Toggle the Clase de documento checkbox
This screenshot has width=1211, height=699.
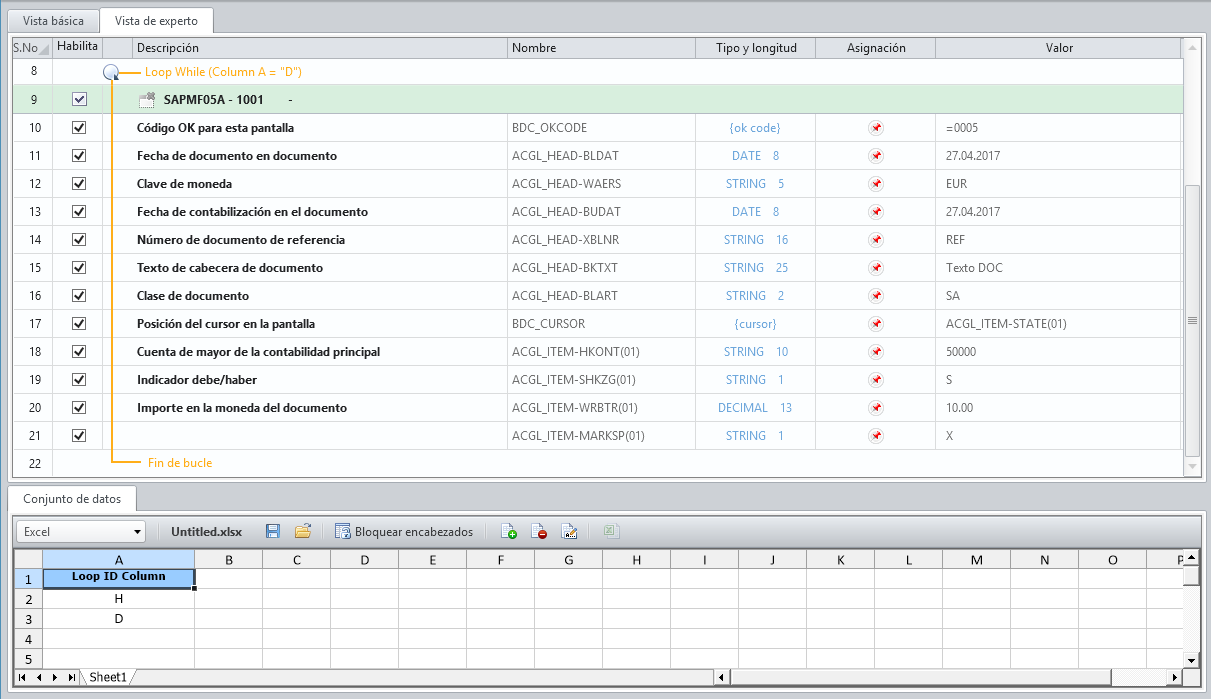pos(79,296)
